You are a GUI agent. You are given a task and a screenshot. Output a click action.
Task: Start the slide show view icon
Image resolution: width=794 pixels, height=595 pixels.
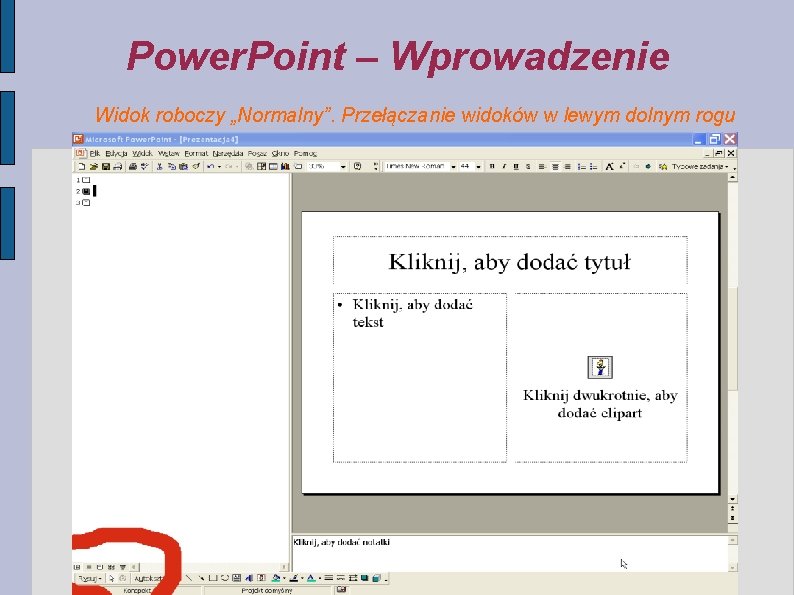[123, 567]
